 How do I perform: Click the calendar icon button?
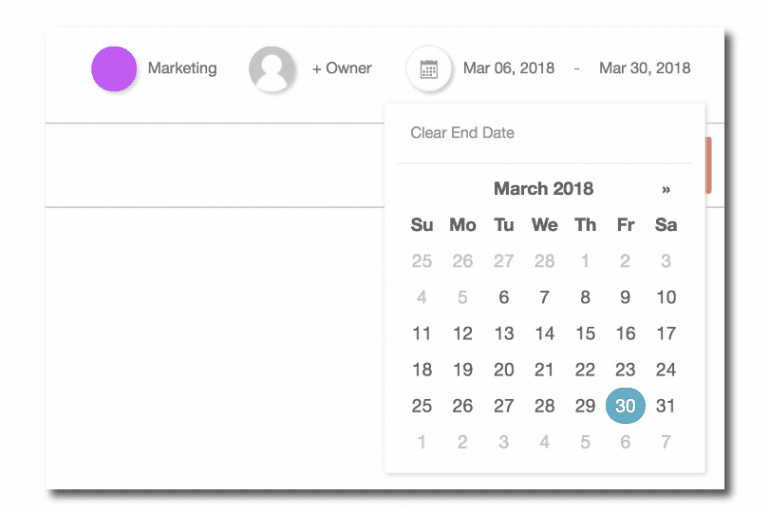428,69
